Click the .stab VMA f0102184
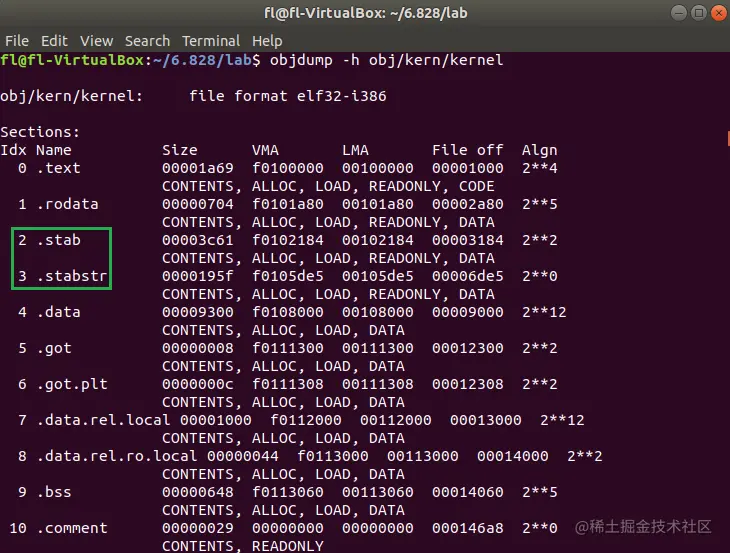Viewport: 730px width, 553px height. tap(288, 240)
